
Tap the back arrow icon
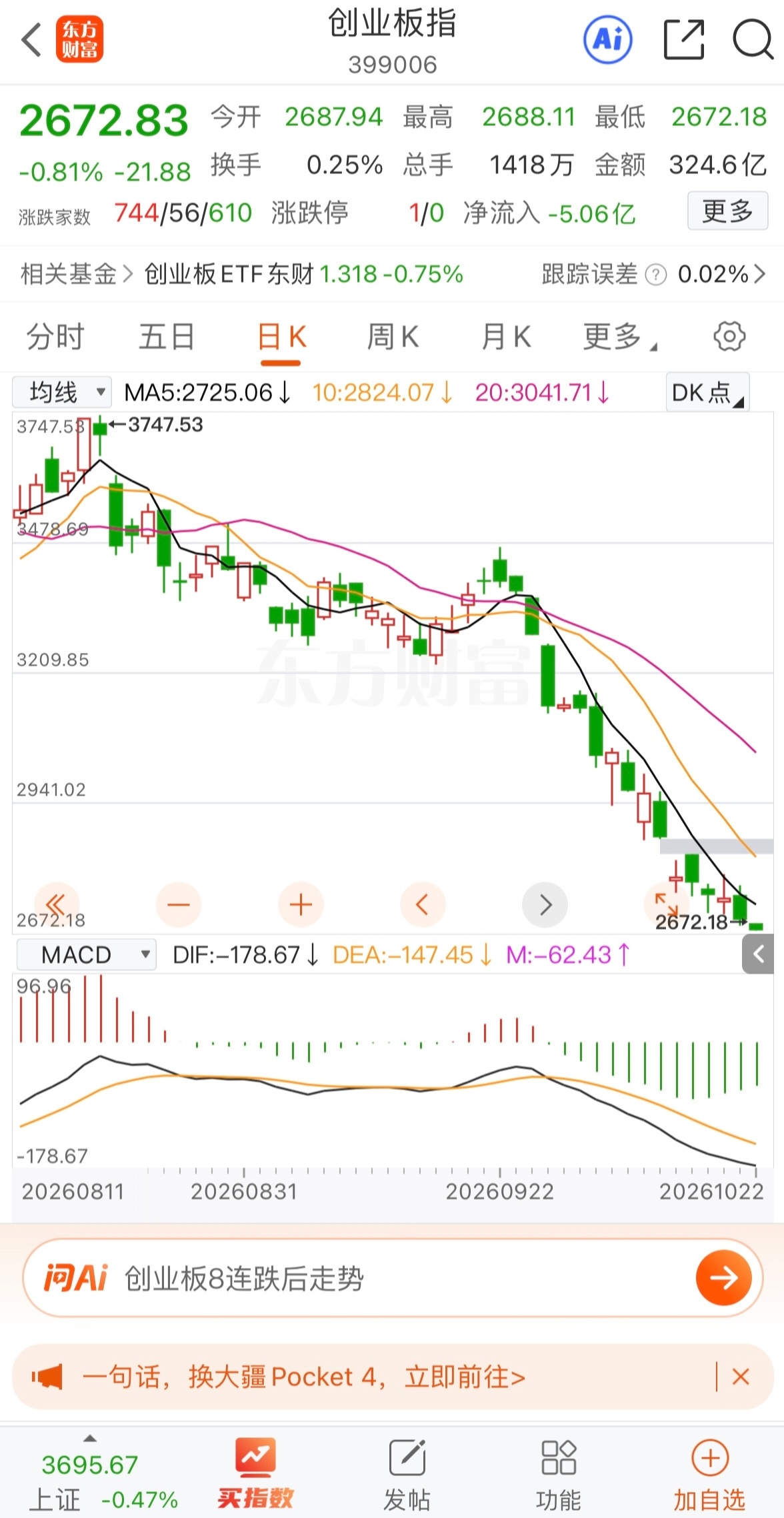[31, 40]
